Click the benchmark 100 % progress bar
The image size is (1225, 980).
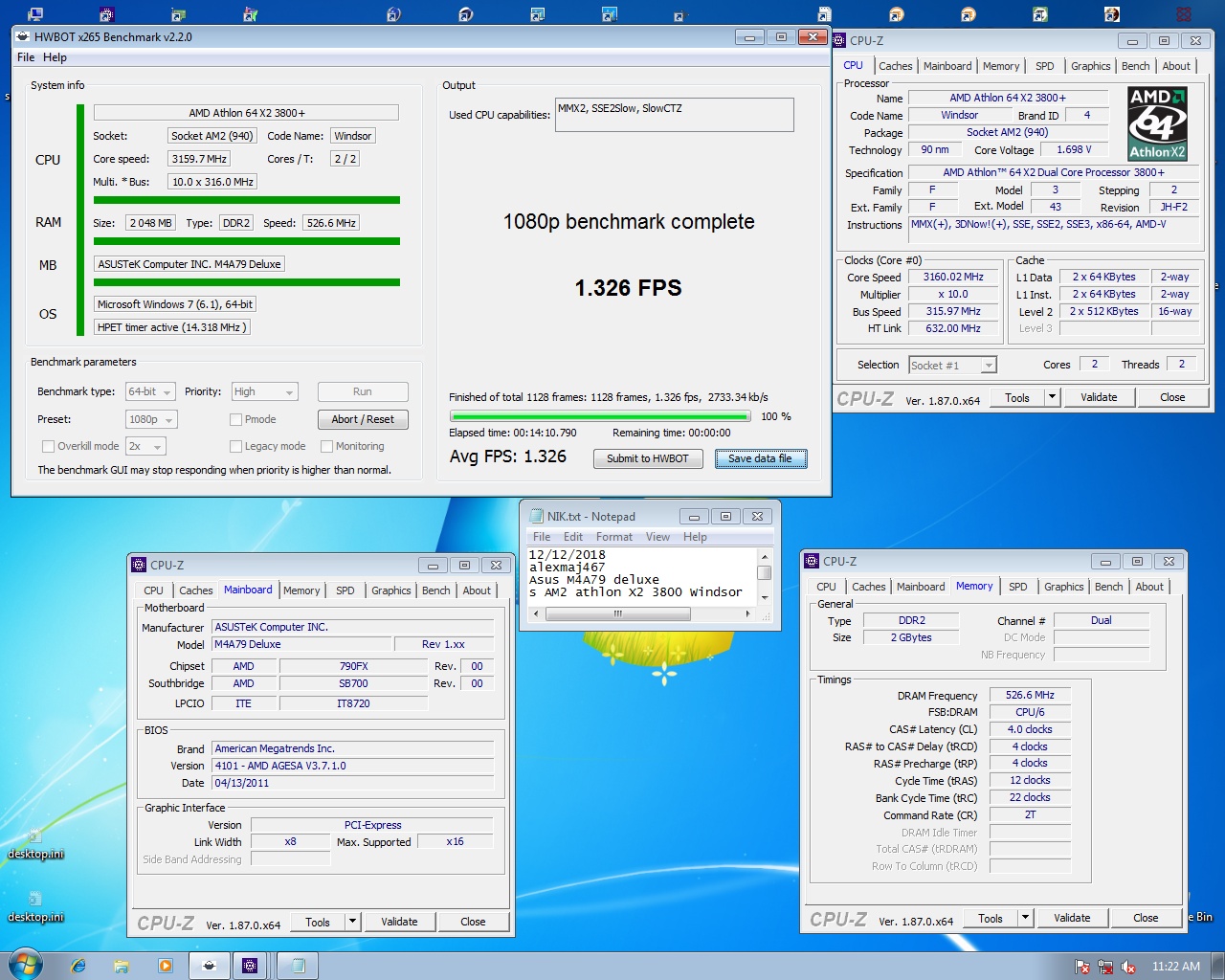tap(601, 417)
